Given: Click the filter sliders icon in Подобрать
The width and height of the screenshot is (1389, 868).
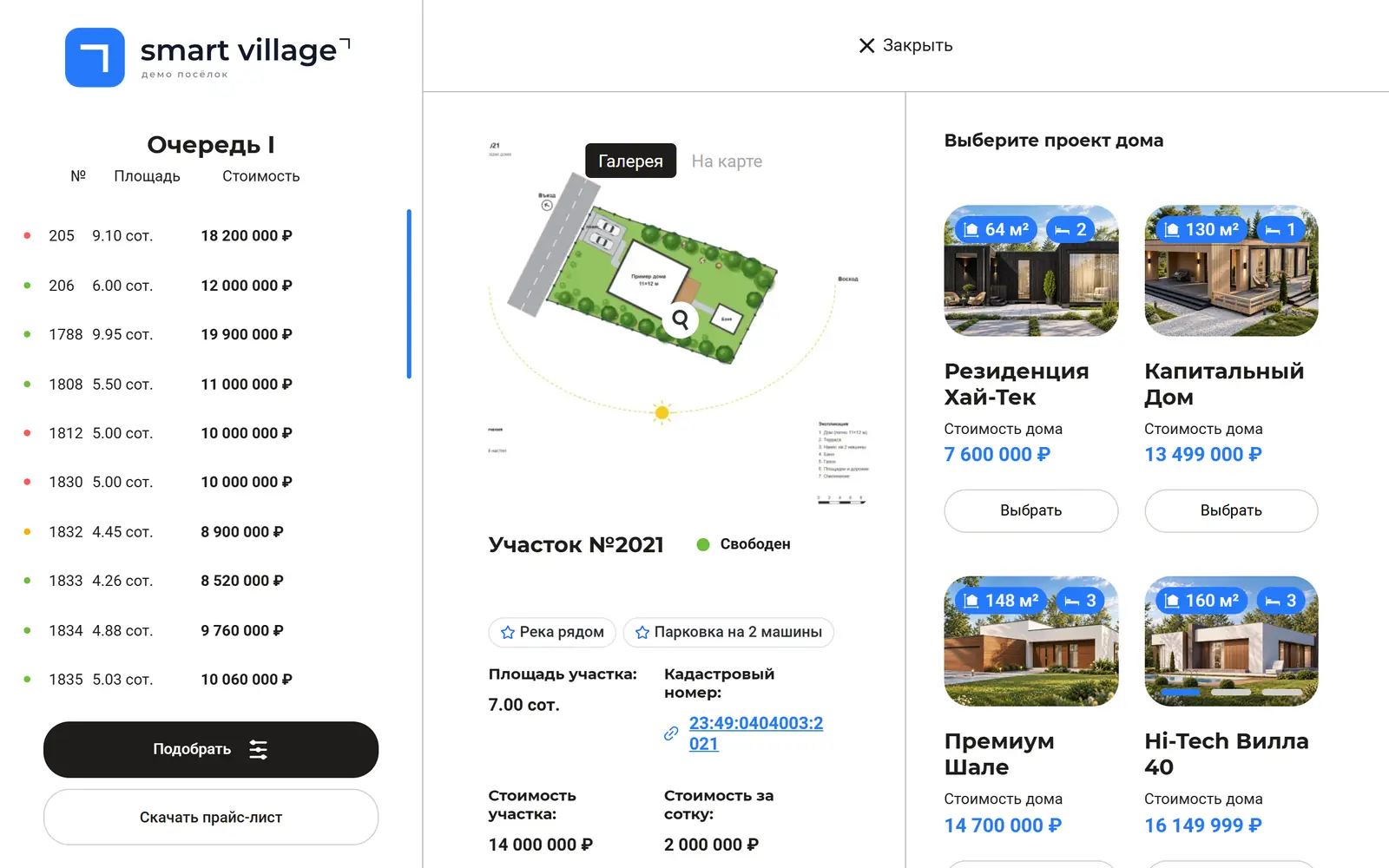Looking at the screenshot, I should tap(258, 749).
